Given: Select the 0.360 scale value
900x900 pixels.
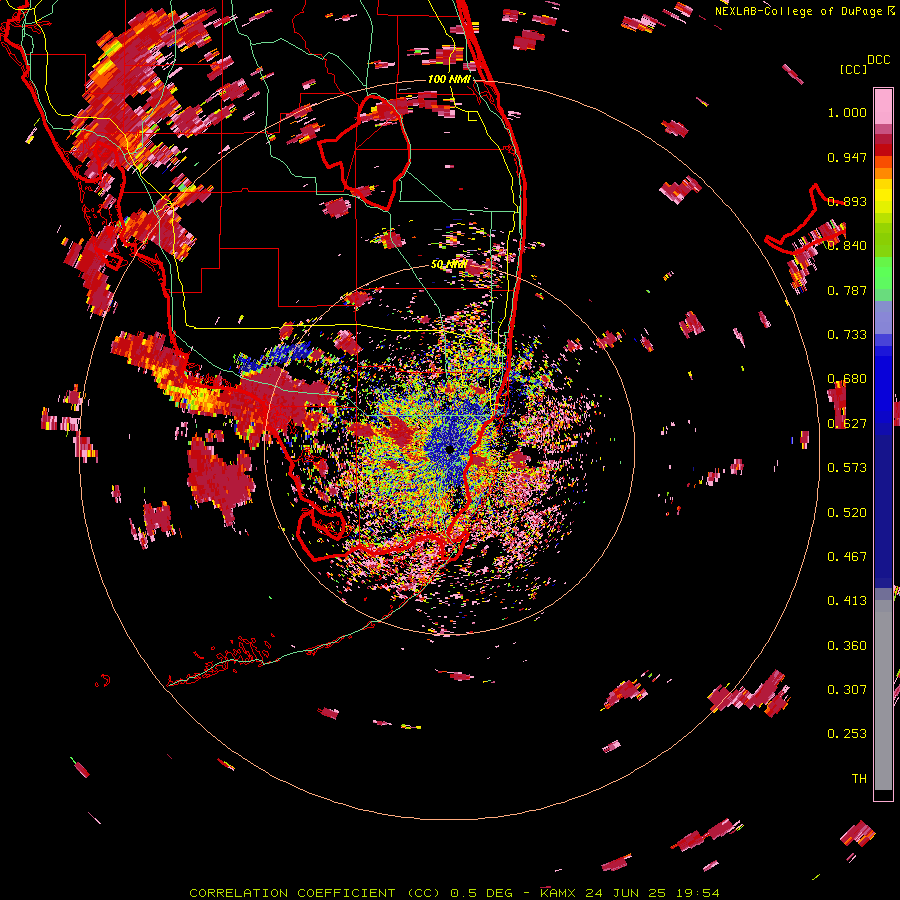Looking at the screenshot, I should click(x=847, y=646).
